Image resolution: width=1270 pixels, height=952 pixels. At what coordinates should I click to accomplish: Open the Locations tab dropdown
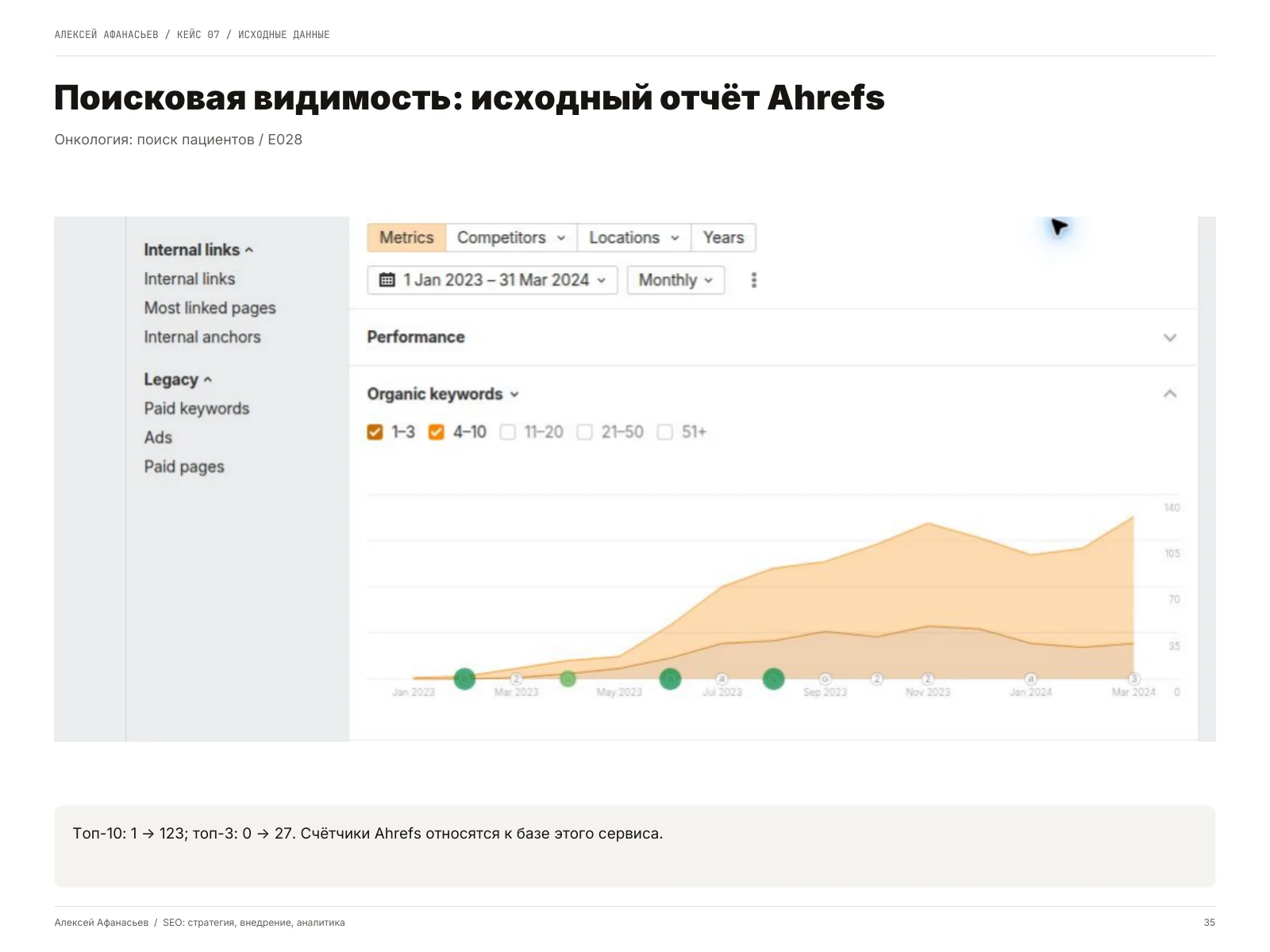[x=634, y=238]
